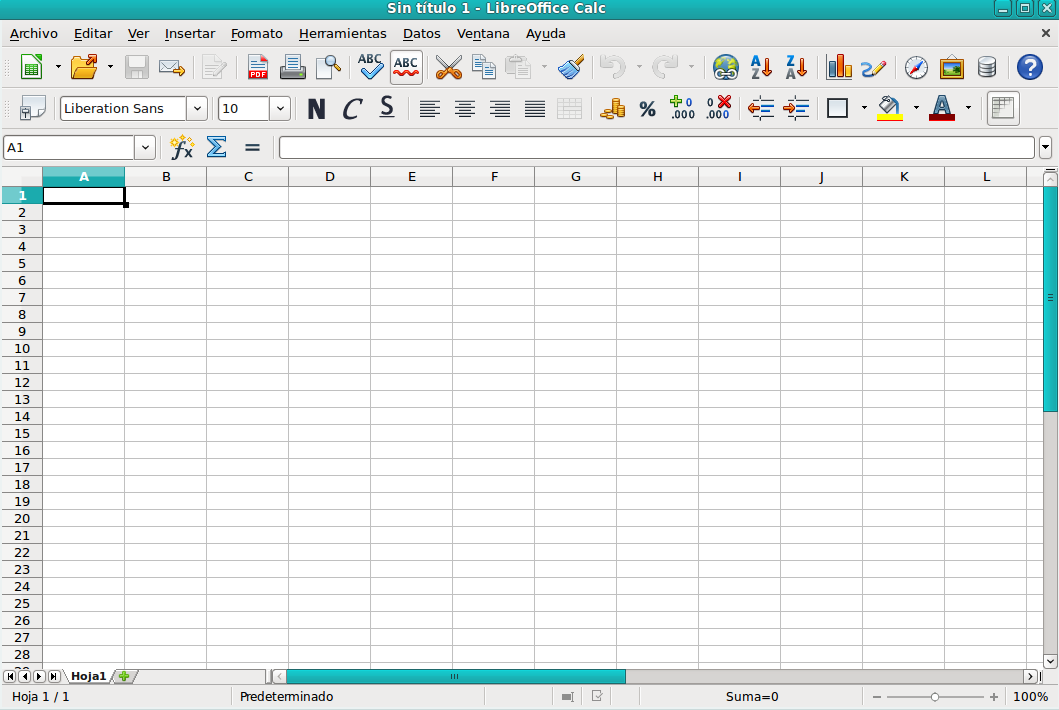
Task: Open the Print Preview icon
Action: point(329,67)
